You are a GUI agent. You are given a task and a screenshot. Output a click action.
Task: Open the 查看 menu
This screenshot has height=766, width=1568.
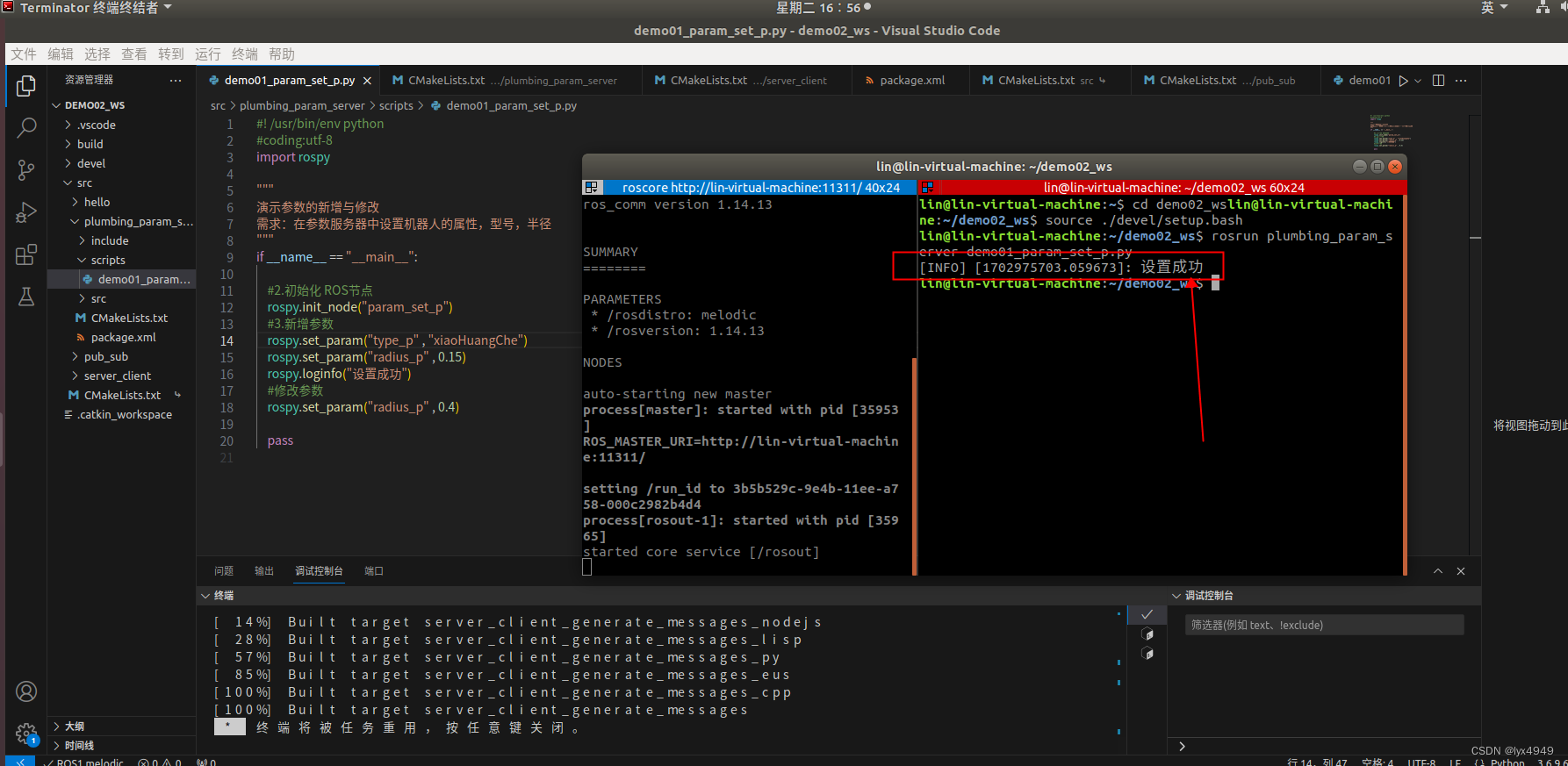click(134, 54)
